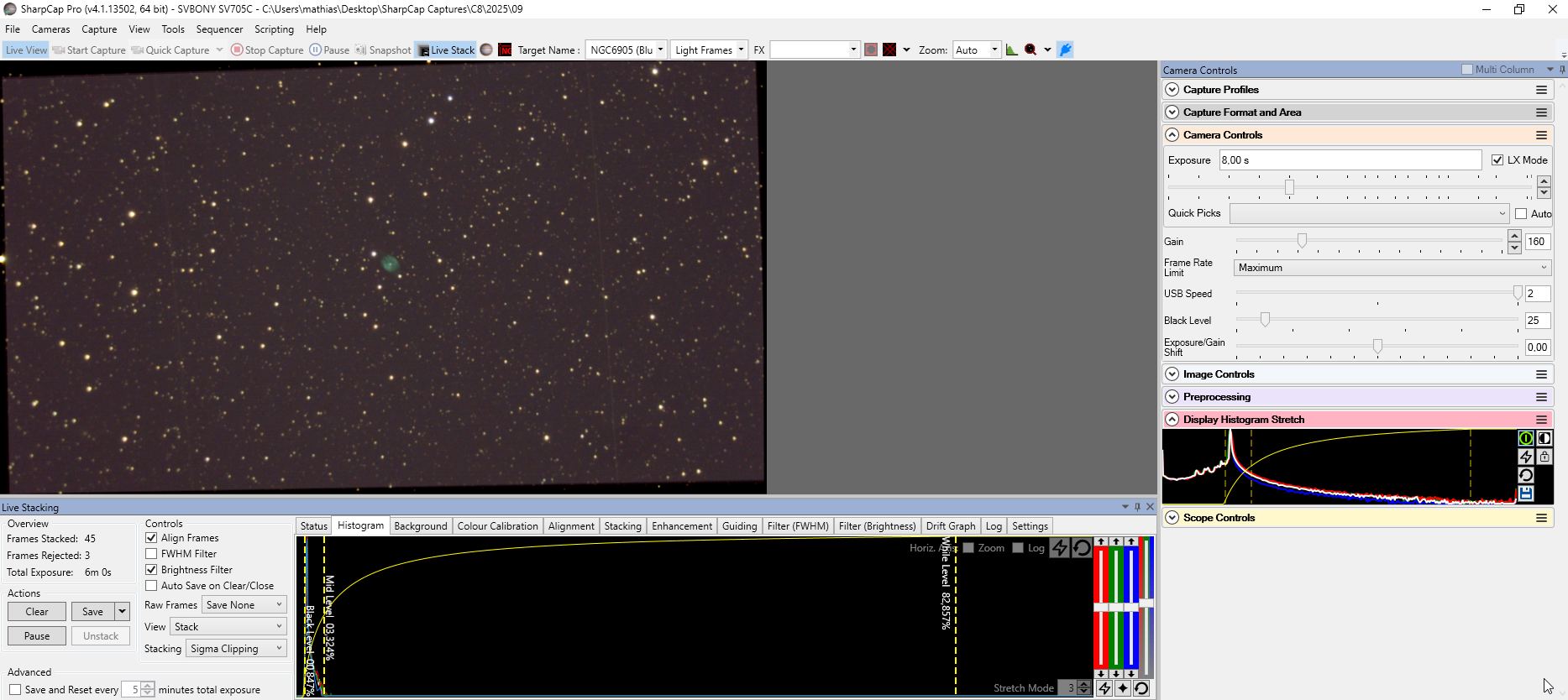1568x700 pixels.
Task: Open the Sequencer menu
Action: click(219, 29)
